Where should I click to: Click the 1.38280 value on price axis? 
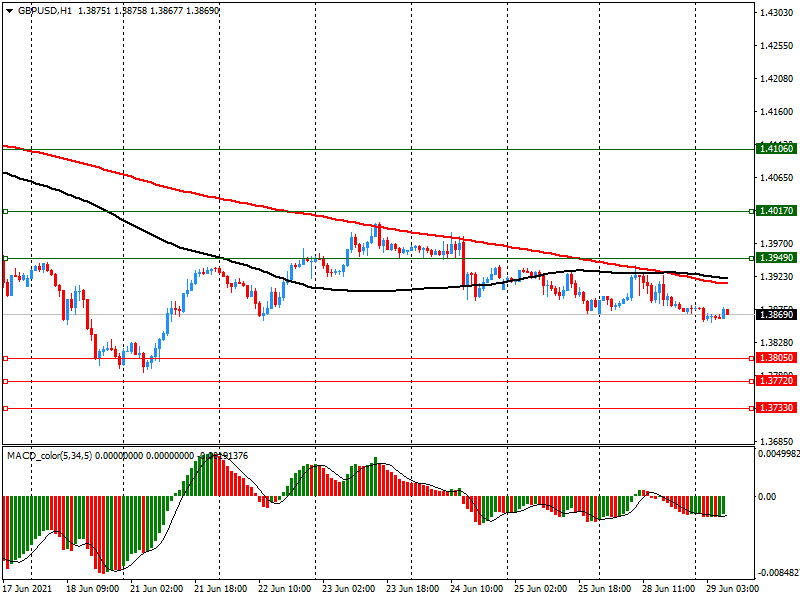tap(777, 342)
